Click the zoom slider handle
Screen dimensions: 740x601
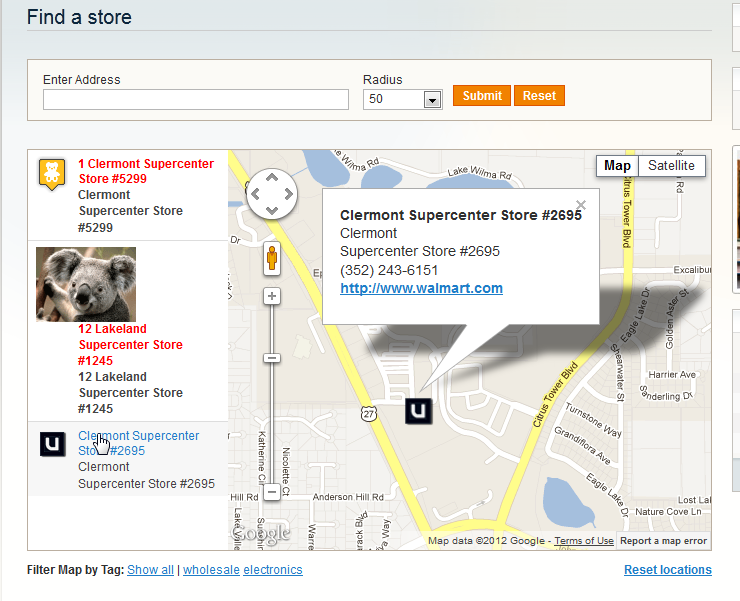(x=272, y=358)
